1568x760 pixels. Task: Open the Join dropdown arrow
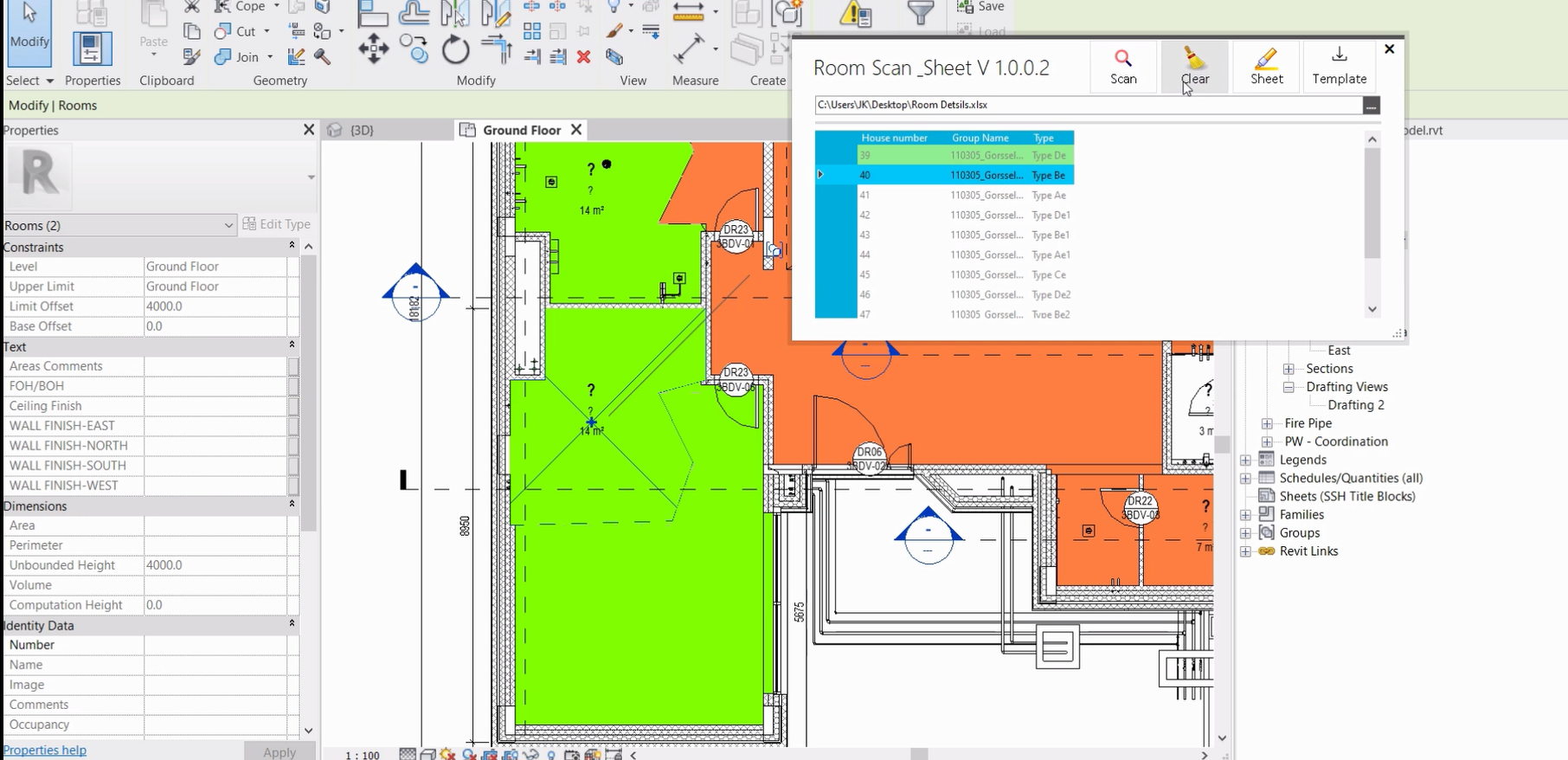coord(270,57)
